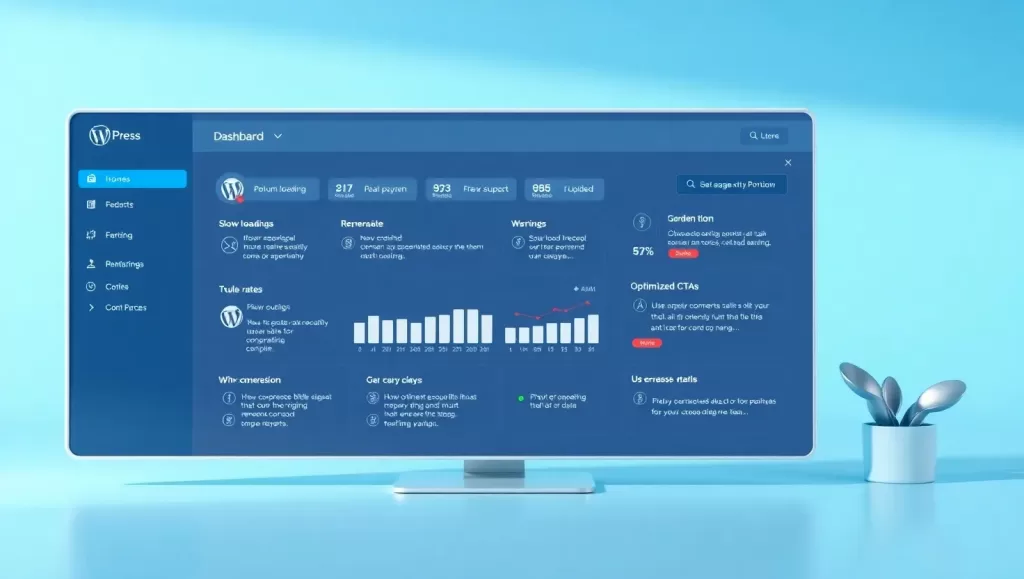The width and height of the screenshot is (1024, 579).
Task: Open the Dashboard dropdown arrow
Action: pyautogui.click(x=278, y=136)
